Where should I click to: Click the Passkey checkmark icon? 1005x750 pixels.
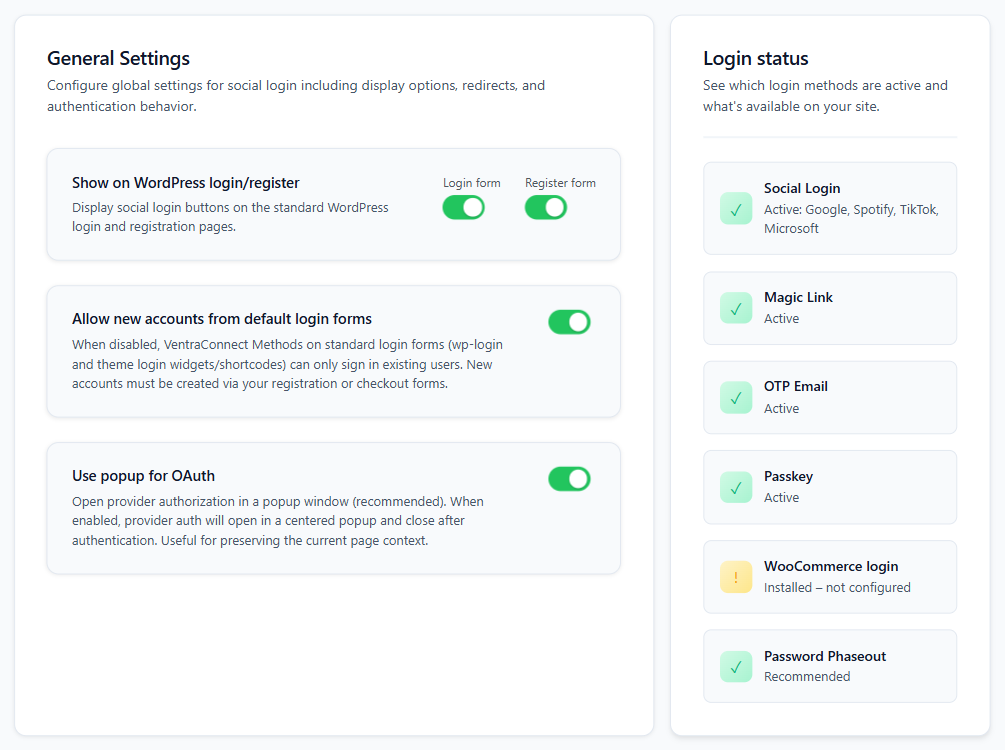click(736, 487)
